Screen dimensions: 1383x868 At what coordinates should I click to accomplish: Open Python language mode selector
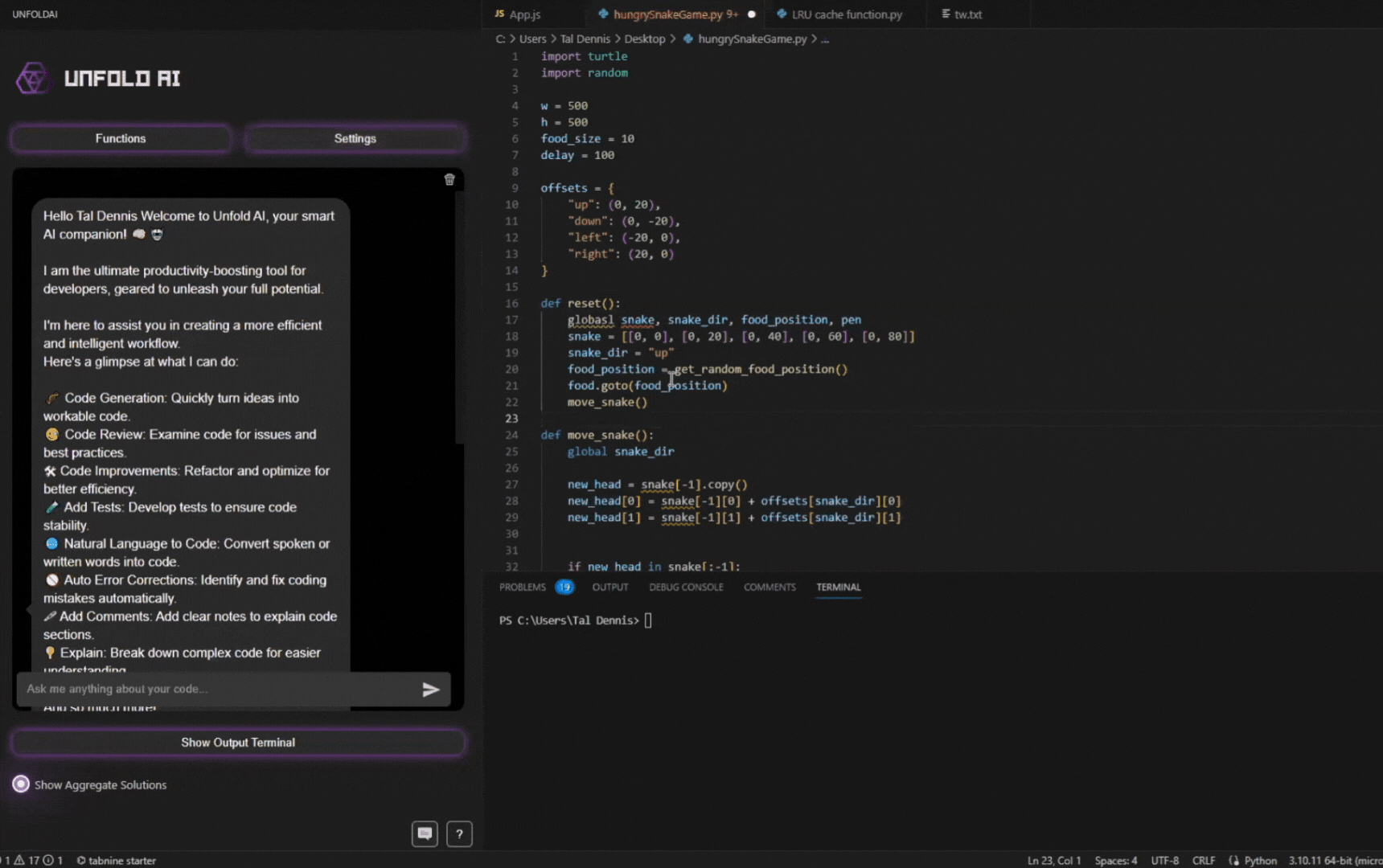pyautogui.click(x=1259, y=860)
